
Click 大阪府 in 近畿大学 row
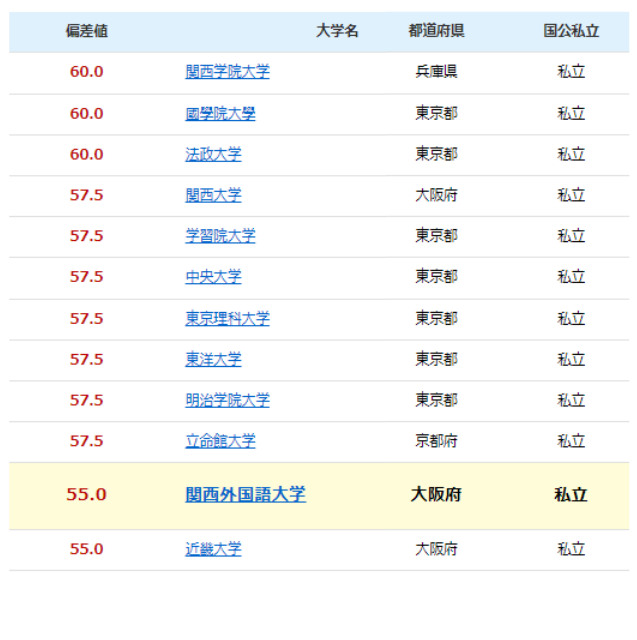[436, 549]
